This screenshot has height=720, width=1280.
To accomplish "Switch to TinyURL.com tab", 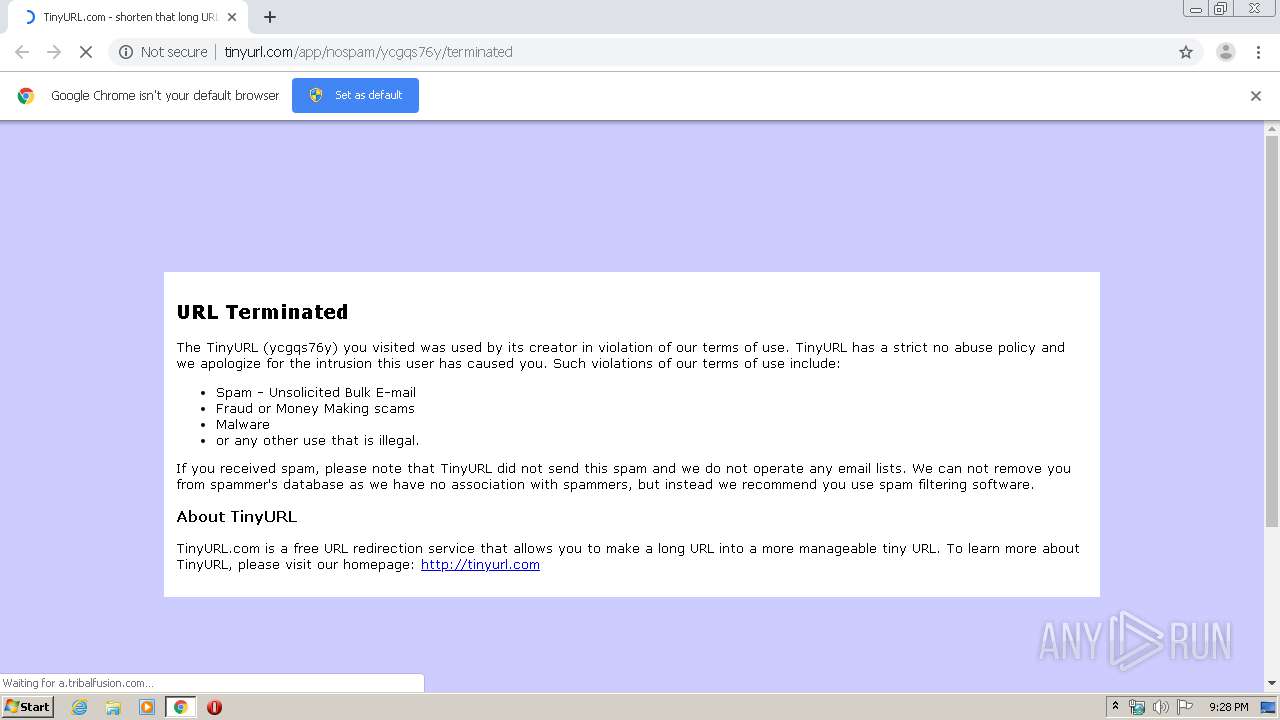I will (130, 17).
